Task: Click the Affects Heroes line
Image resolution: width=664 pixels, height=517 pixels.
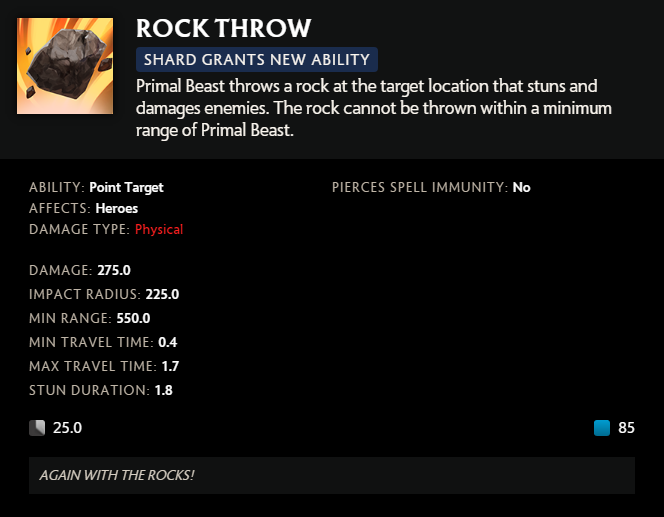Action: click(x=83, y=208)
